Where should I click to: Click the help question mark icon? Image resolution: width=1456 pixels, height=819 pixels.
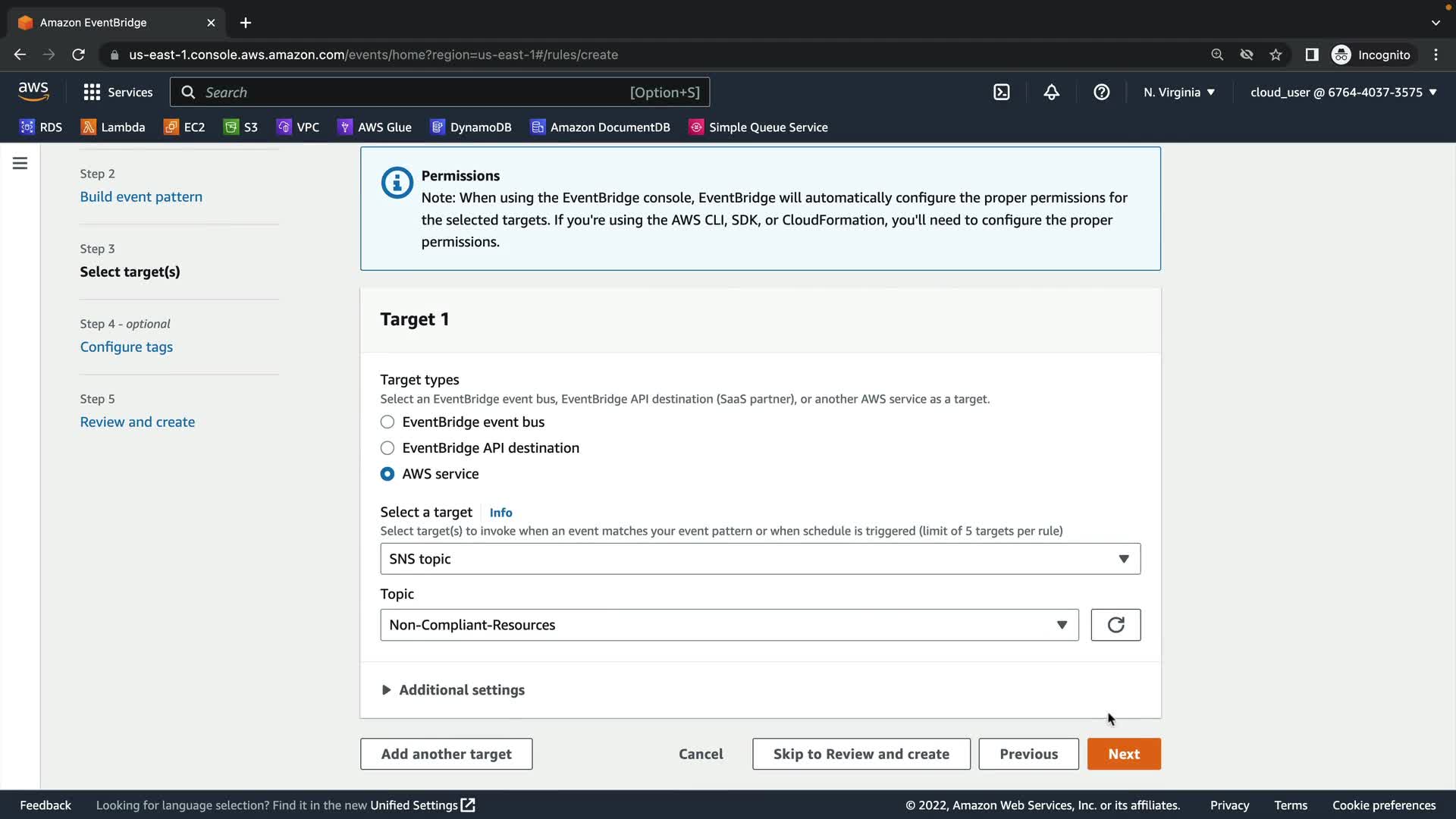coord(1101,93)
